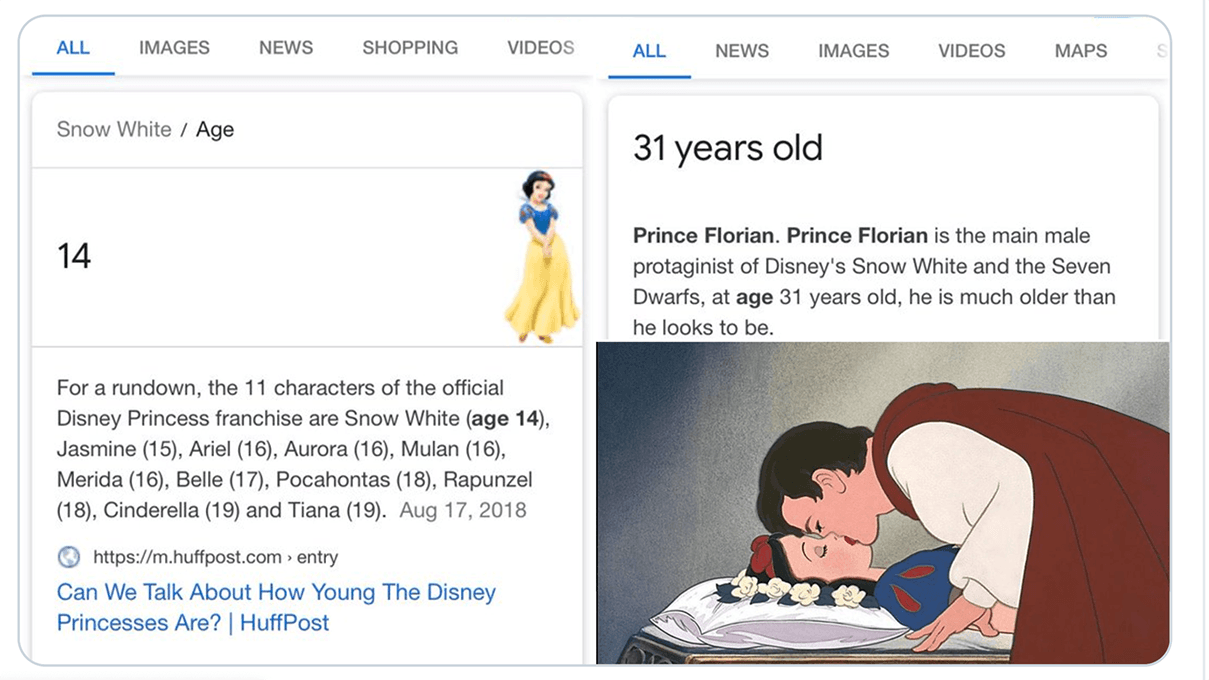Open the NEWS tab on left panel
Screen dimensions: 1209x680
[x=284, y=47]
